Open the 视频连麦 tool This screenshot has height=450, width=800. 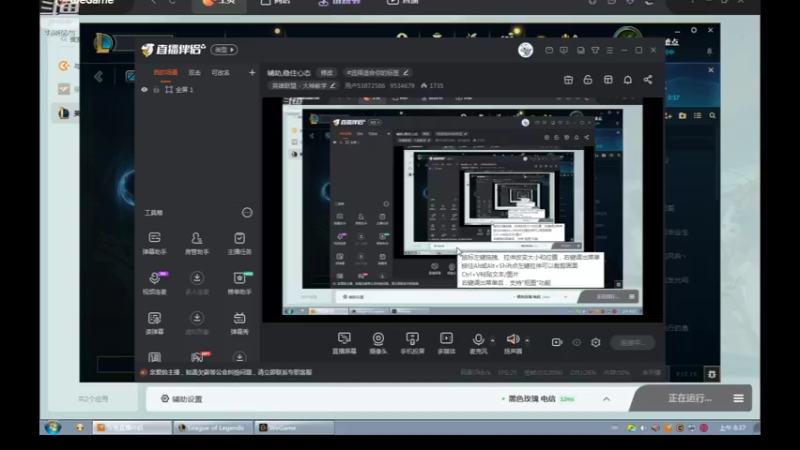(155, 283)
